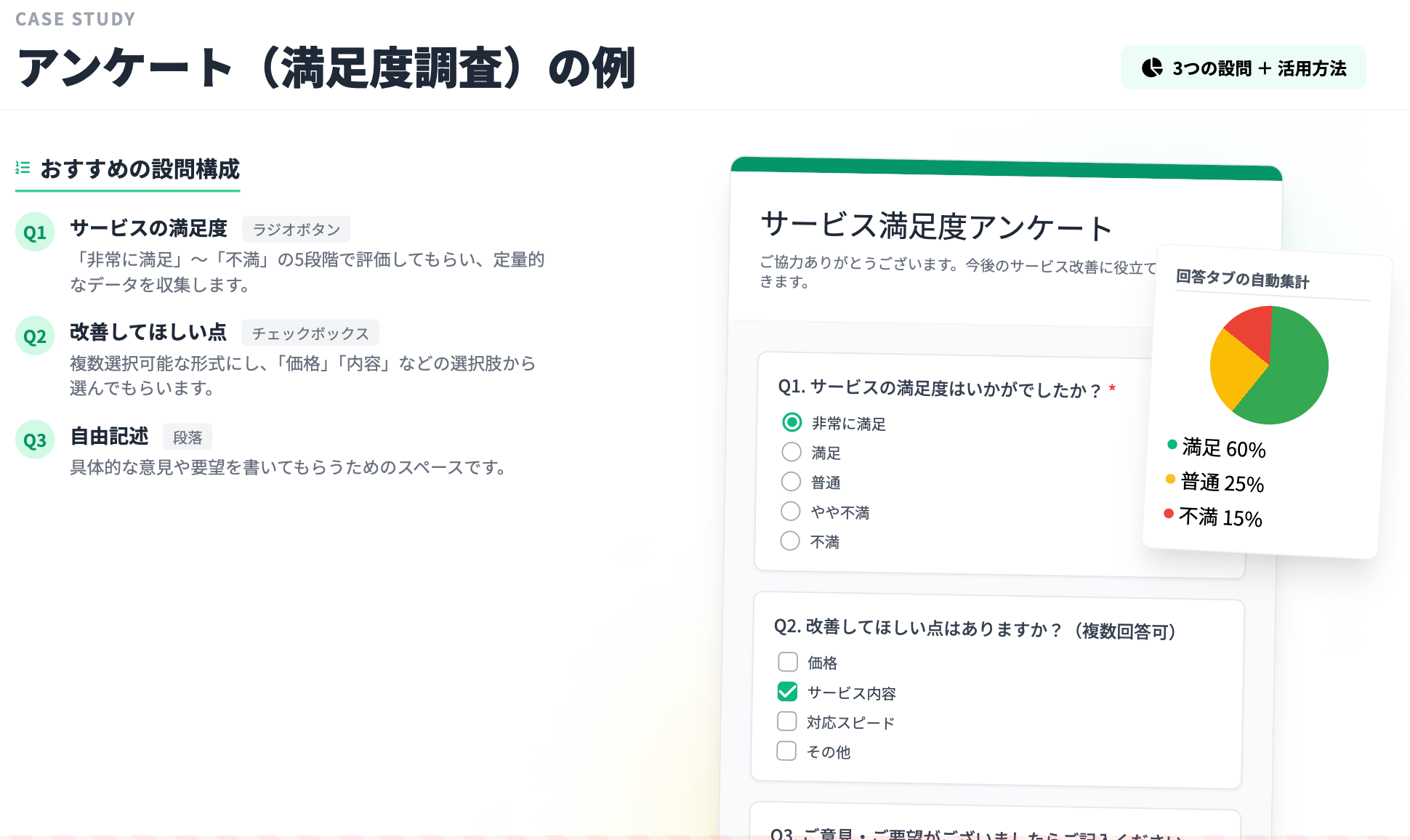1410x840 pixels.
Task: Click the 回答タブの自動集計 card title
Action: [x=1242, y=279]
